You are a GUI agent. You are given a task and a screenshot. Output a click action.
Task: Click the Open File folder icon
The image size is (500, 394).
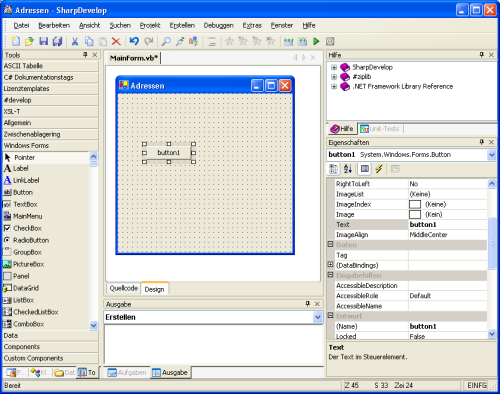[29, 41]
